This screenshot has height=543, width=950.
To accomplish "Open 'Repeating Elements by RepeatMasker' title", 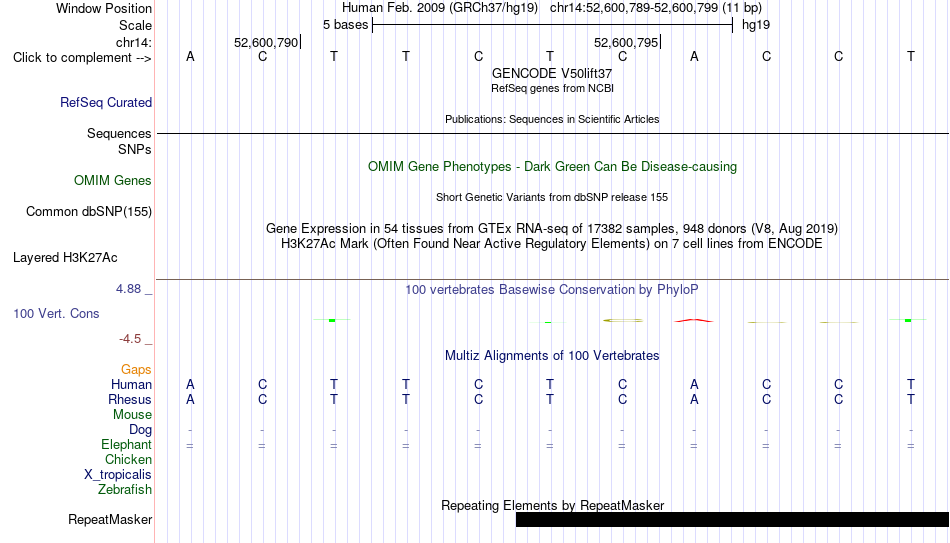I will coord(552,505).
